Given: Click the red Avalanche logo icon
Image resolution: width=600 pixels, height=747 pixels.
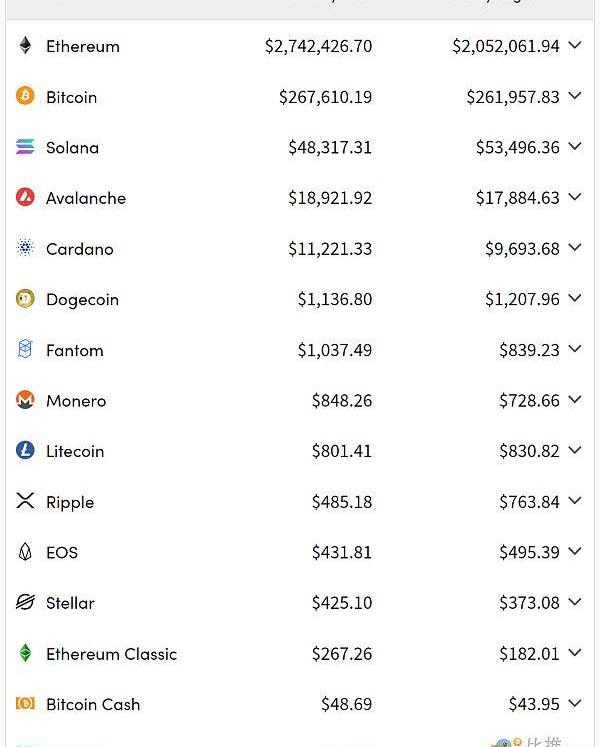Looking at the screenshot, I should (25, 198).
